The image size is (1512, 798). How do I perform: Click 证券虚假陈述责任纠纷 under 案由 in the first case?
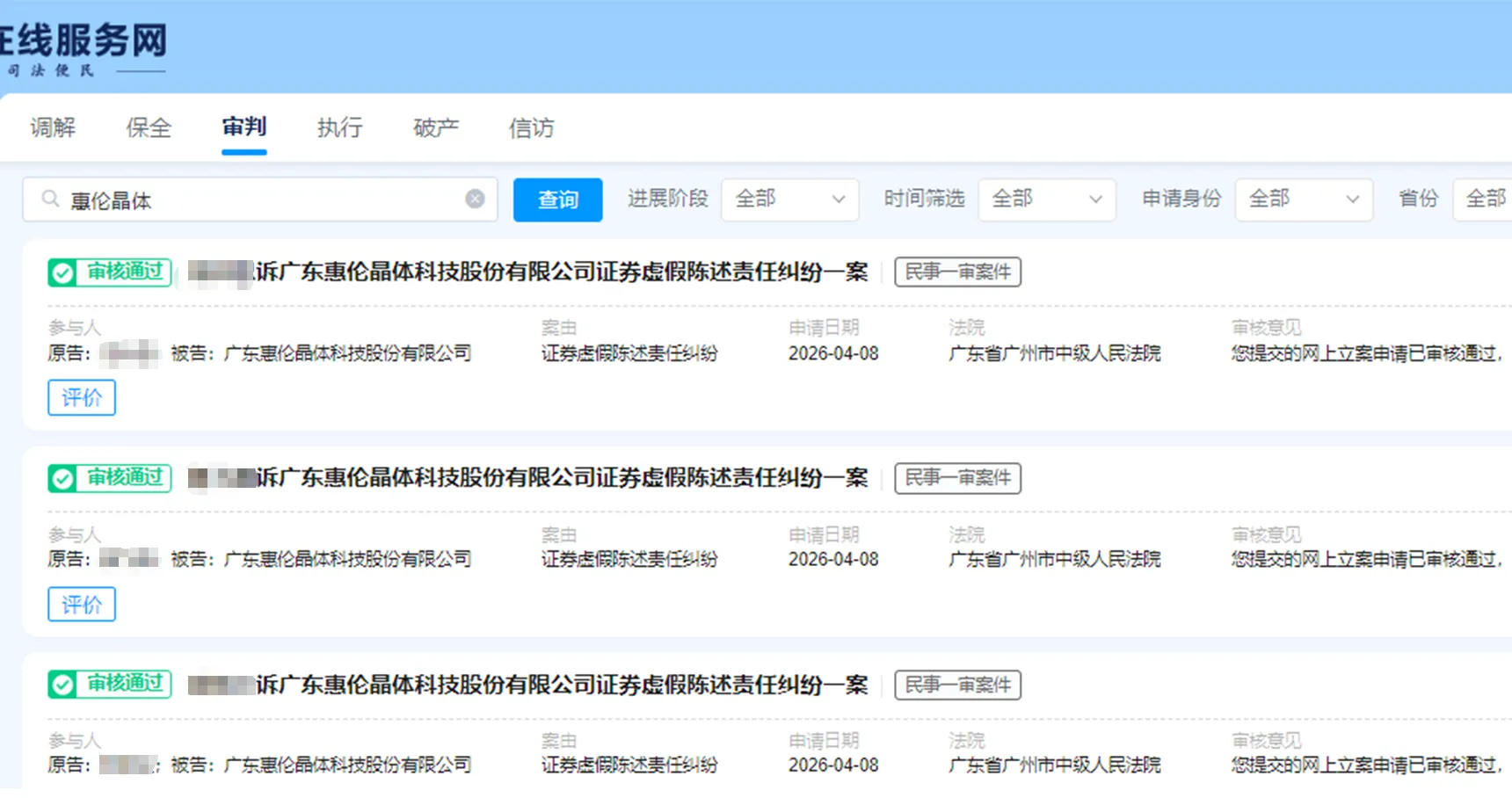tap(629, 353)
